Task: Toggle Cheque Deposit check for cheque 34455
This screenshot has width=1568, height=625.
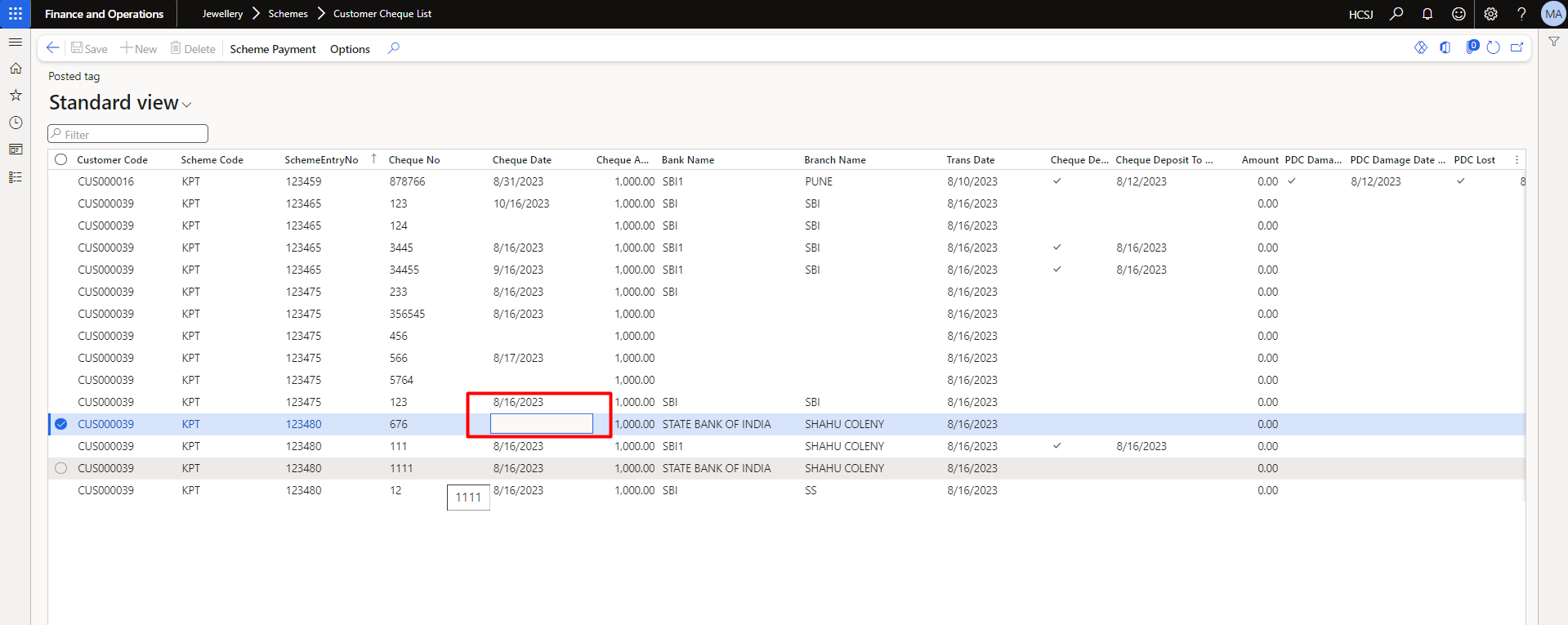Action: pos(1057,270)
